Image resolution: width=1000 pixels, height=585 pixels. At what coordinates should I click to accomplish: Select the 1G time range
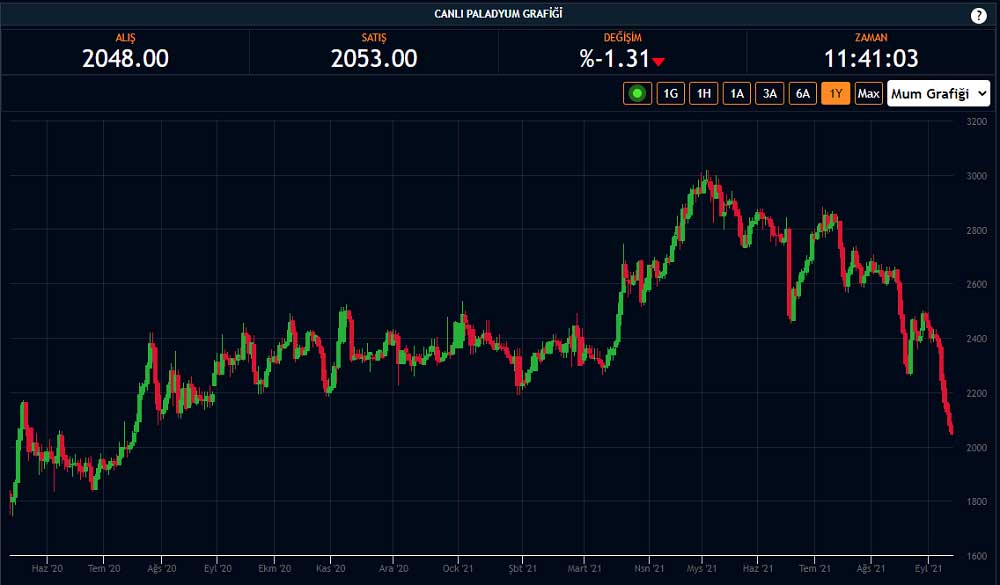point(670,94)
